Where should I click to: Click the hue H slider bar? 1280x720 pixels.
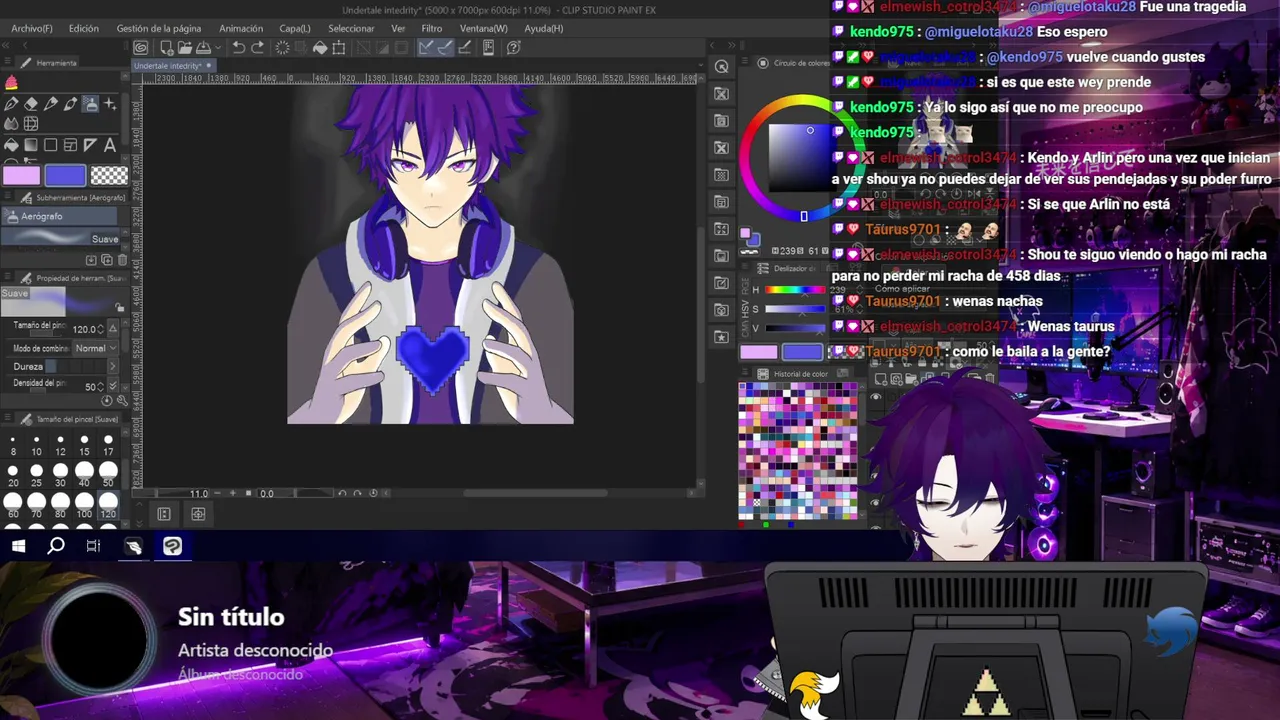(x=794, y=291)
